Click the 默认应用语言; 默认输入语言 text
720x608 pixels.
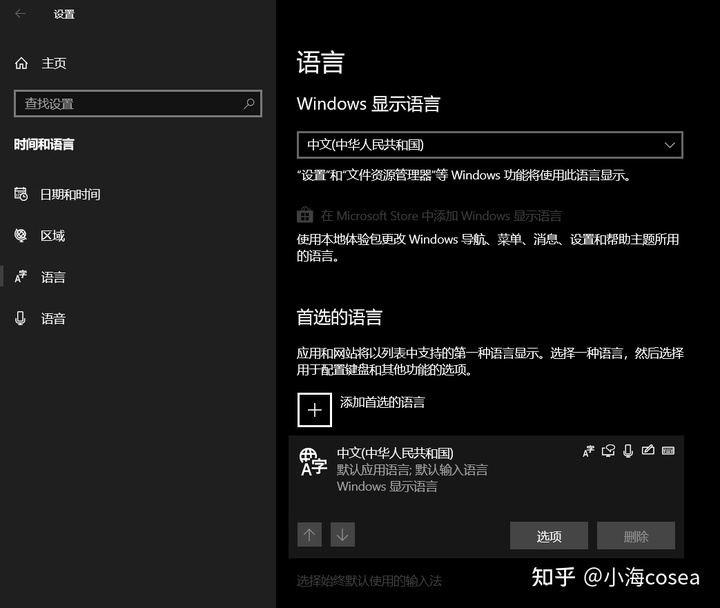click(412, 470)
